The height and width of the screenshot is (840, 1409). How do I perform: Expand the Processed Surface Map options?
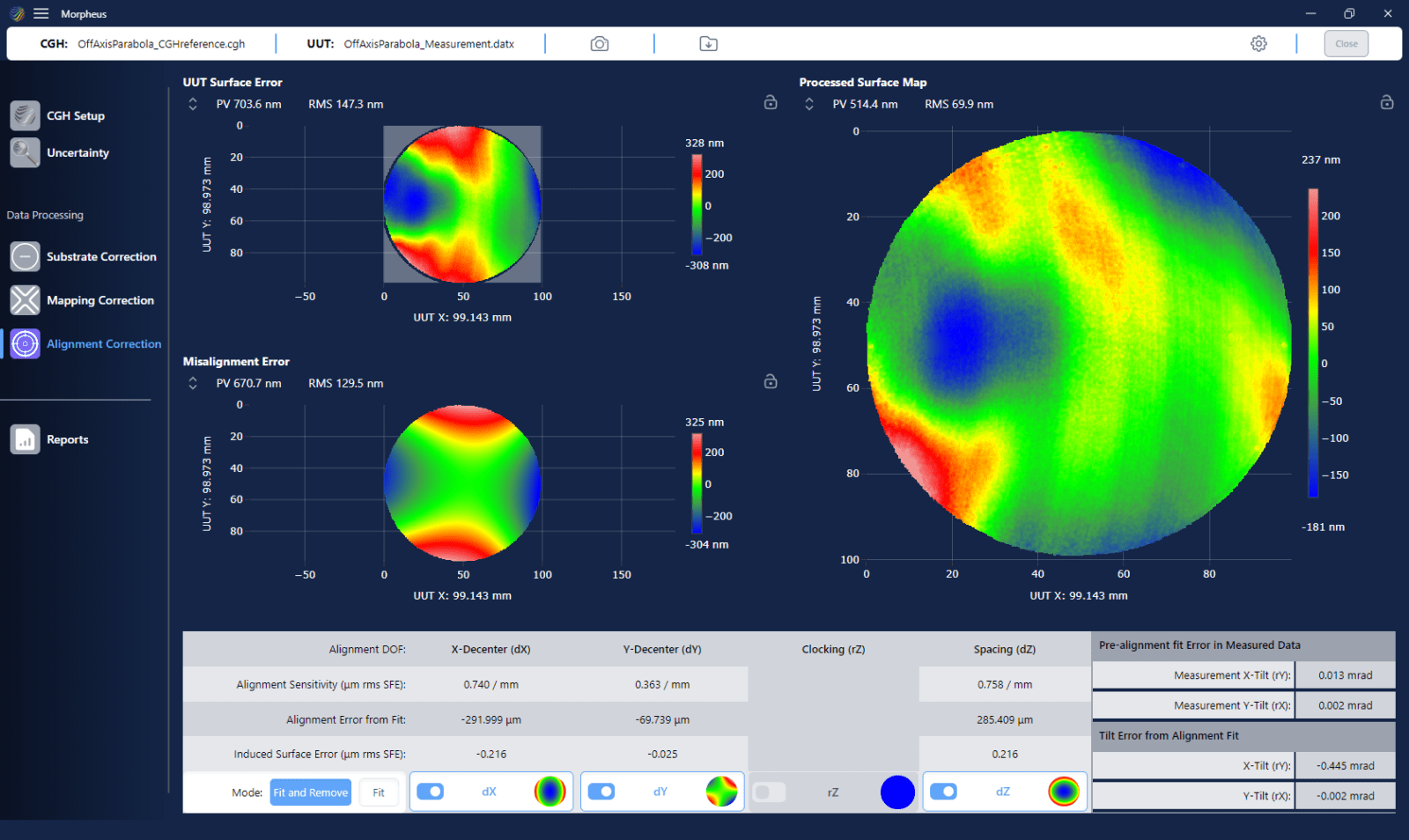click(x=809, y=103)
